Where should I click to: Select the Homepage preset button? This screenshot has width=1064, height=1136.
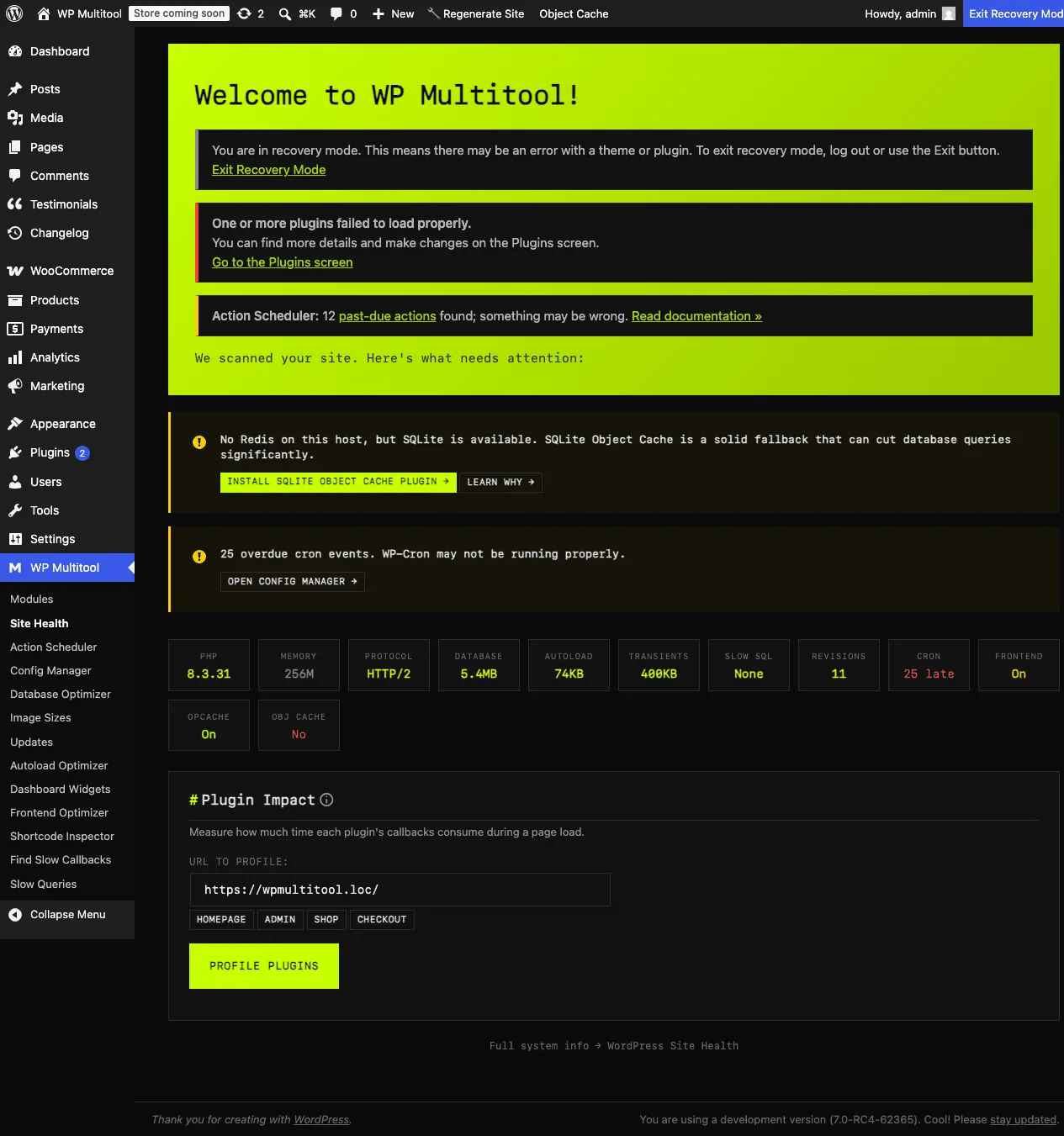click(221, 920)
